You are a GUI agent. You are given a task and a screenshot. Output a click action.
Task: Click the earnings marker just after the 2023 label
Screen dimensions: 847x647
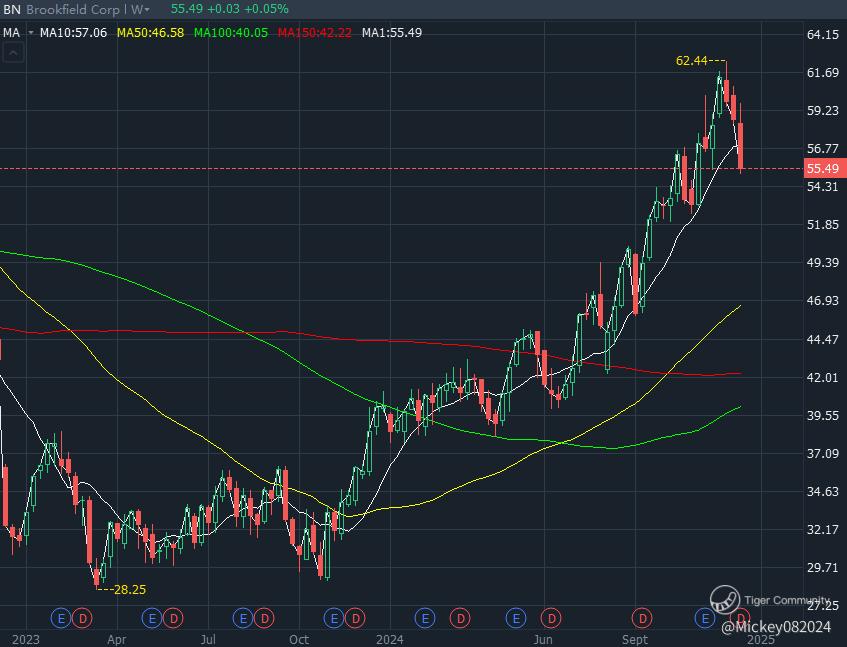[x=60, y=619]
